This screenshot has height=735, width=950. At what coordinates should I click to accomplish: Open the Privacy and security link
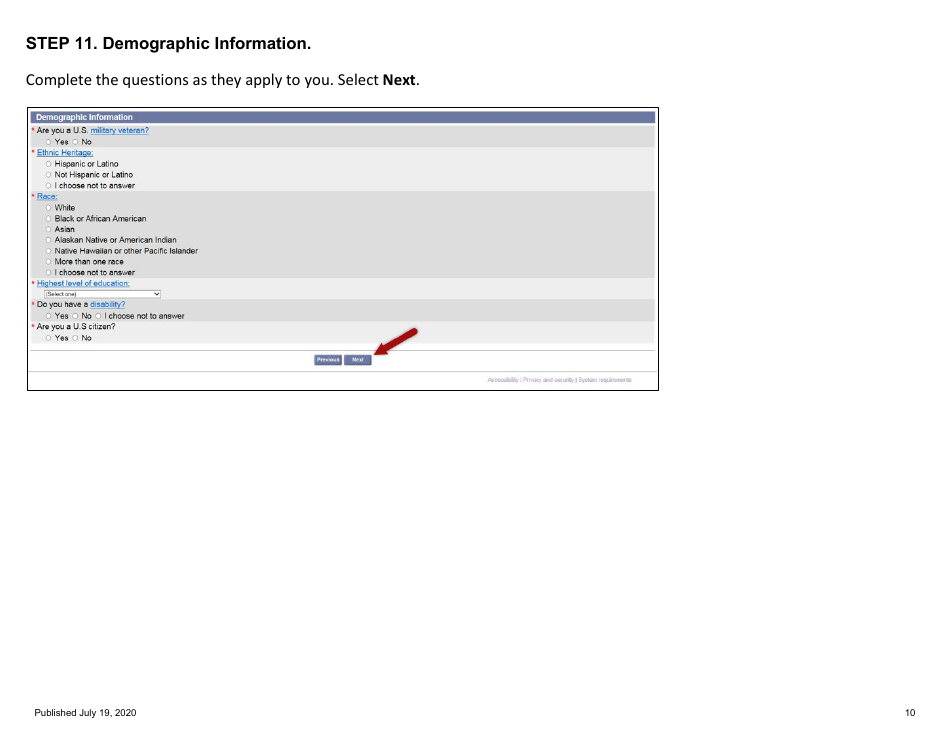click(x=547, y=380)
